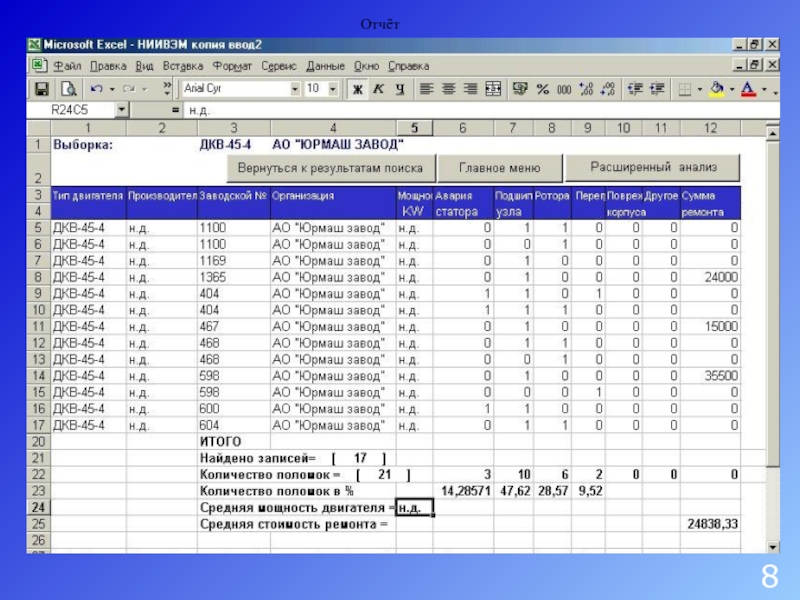Open the Данные menu
The width and height of the screenshot is (800, 600).
point(326,66)
